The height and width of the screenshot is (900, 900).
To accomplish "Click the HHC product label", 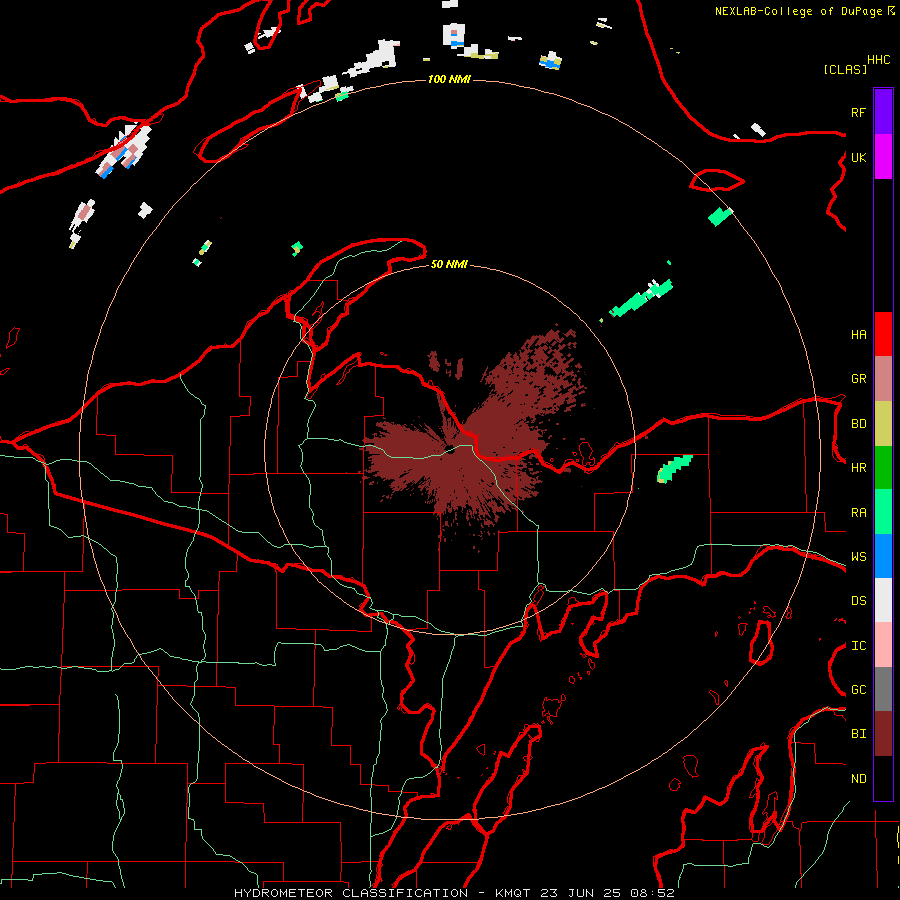I will (x=878, y=60).
